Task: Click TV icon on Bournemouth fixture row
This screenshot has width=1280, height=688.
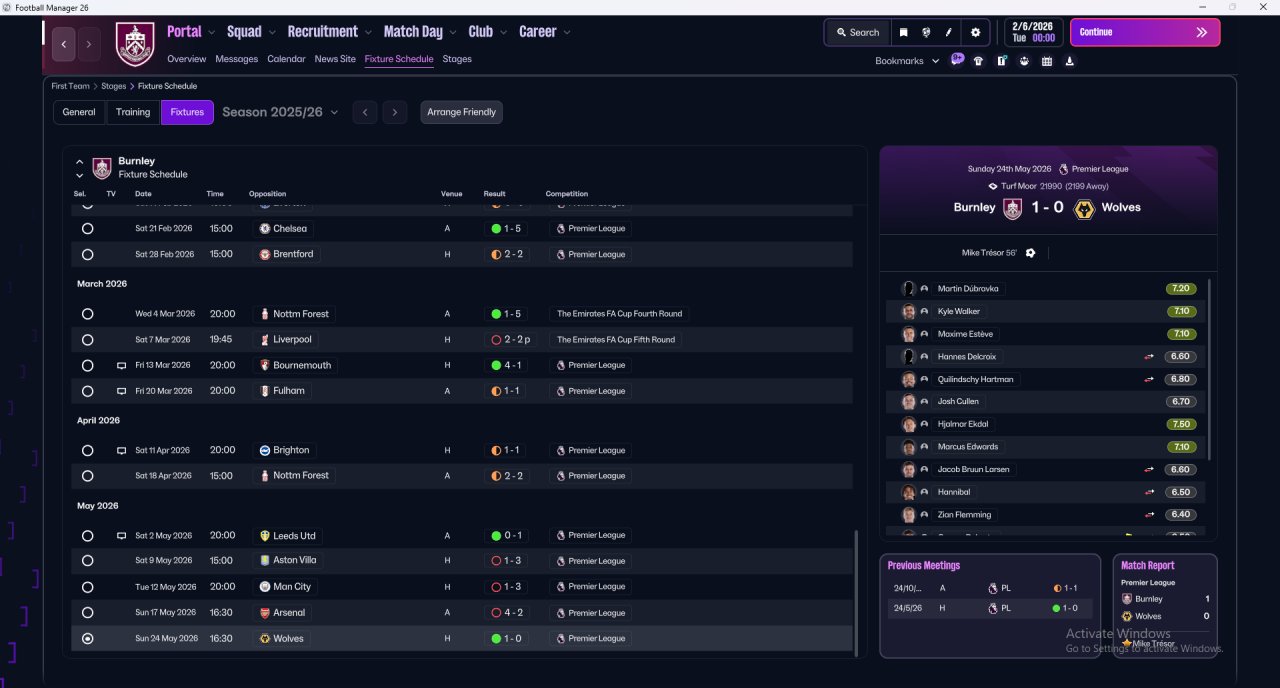Action: [x=121, y=366]
